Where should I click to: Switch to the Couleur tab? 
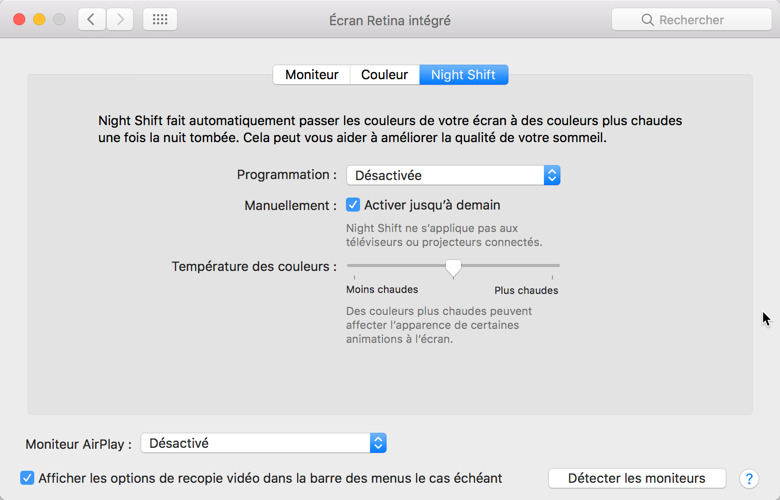click(385, 75)
